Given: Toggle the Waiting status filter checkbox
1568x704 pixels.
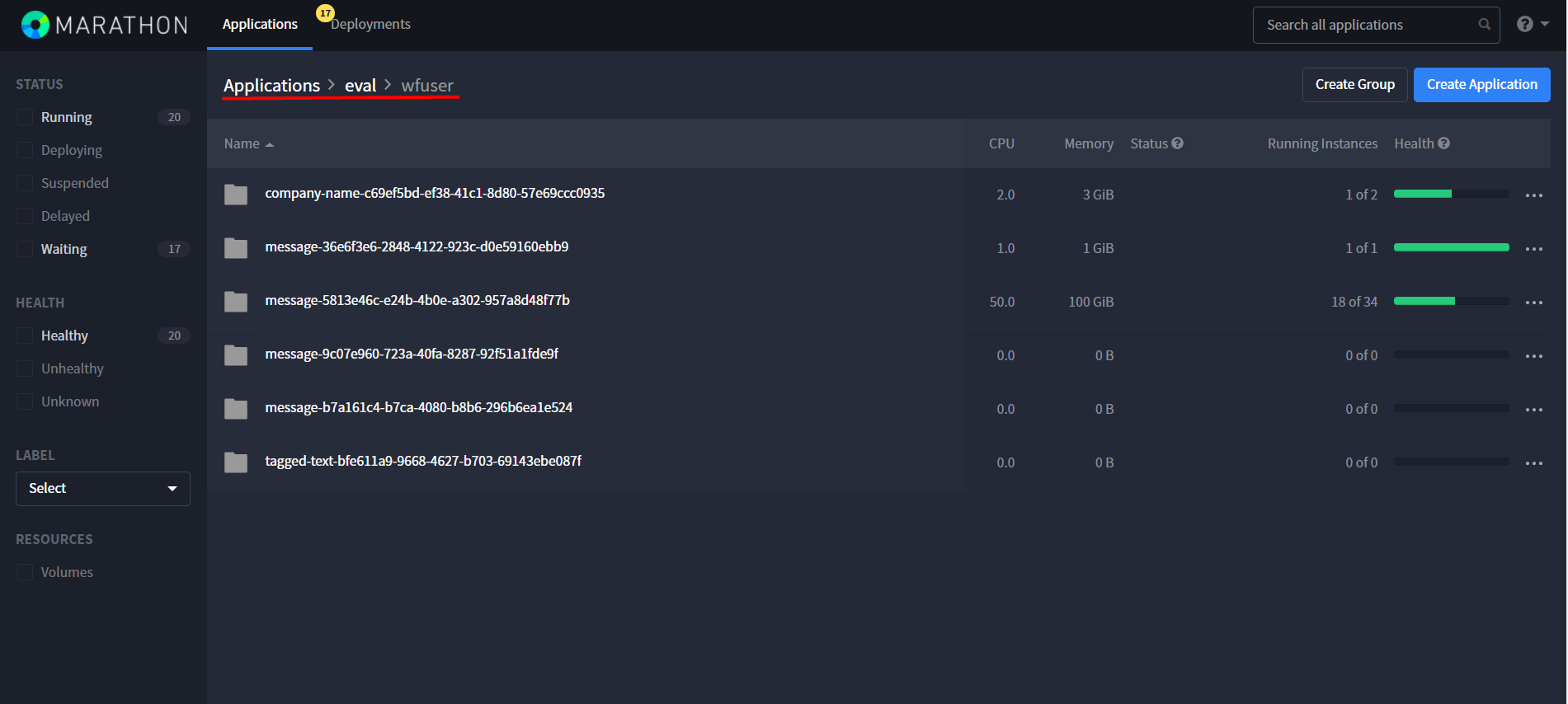Looking at the screenshot, I should pos(25,249).
